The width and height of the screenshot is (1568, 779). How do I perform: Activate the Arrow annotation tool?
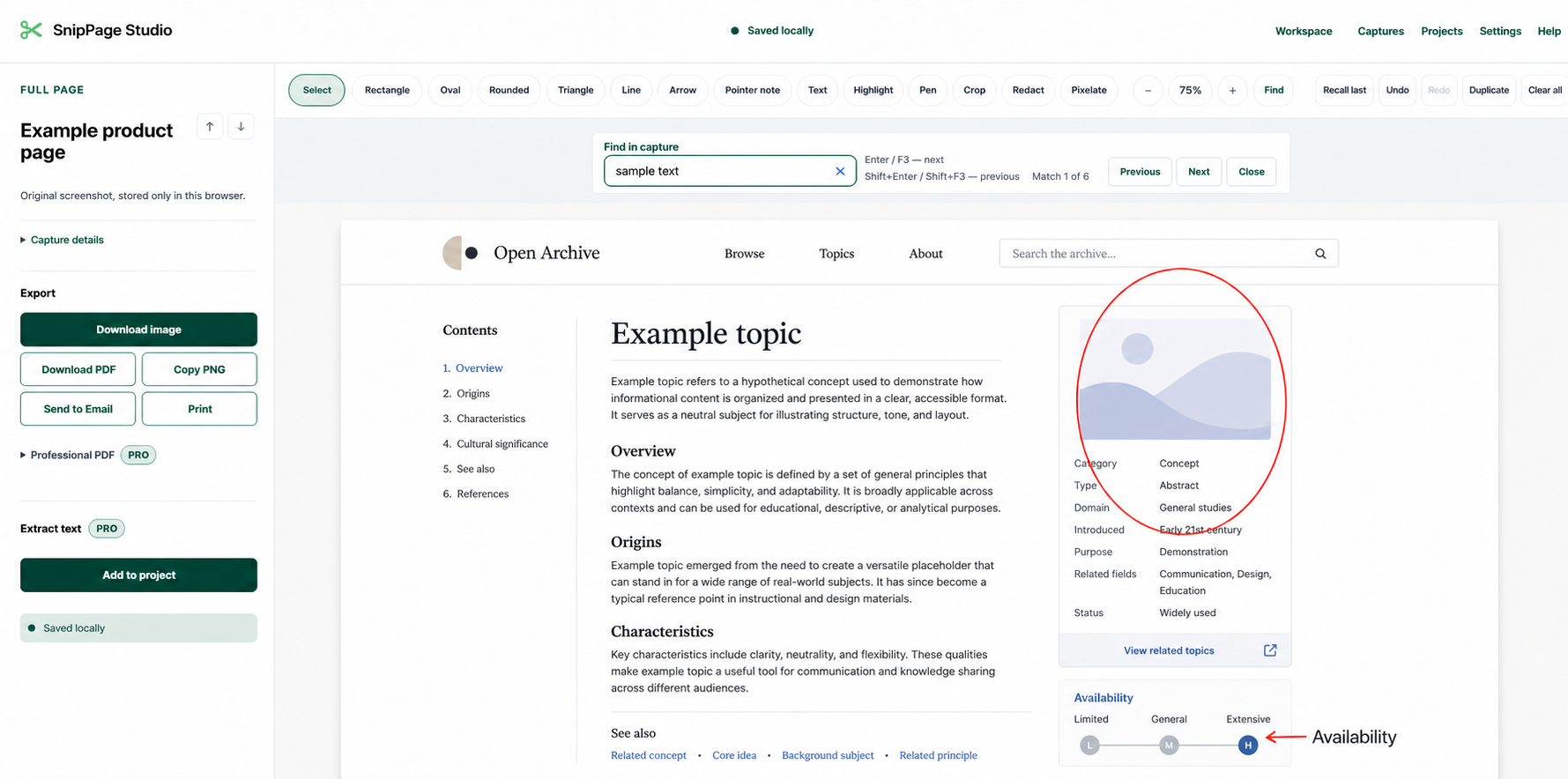click(682, 90)
